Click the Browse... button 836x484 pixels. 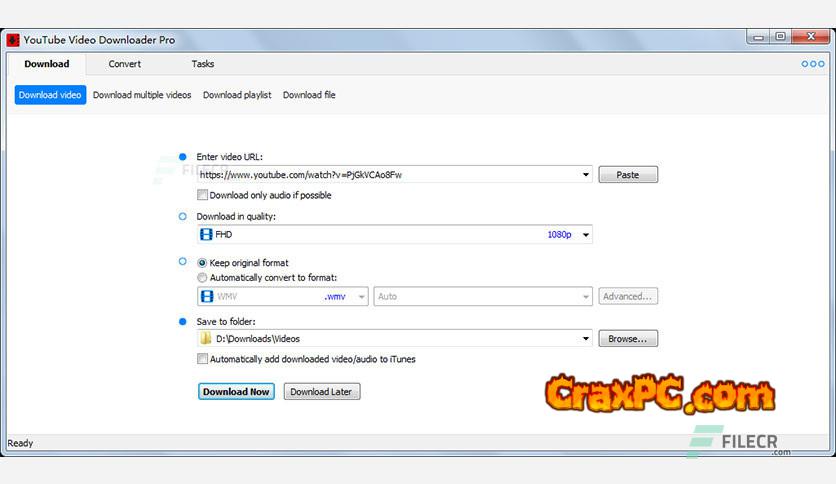[628, 338]
